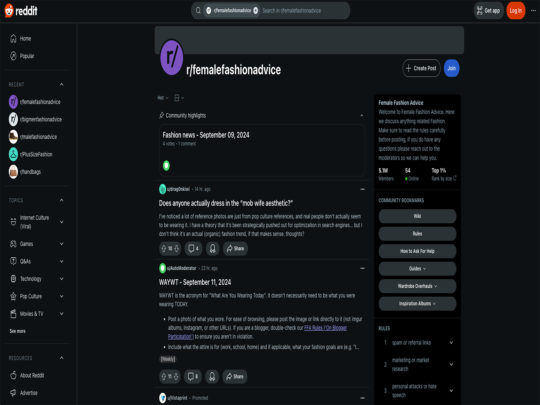Open the Guides bookmark dropdown

(x=417, y=269)
